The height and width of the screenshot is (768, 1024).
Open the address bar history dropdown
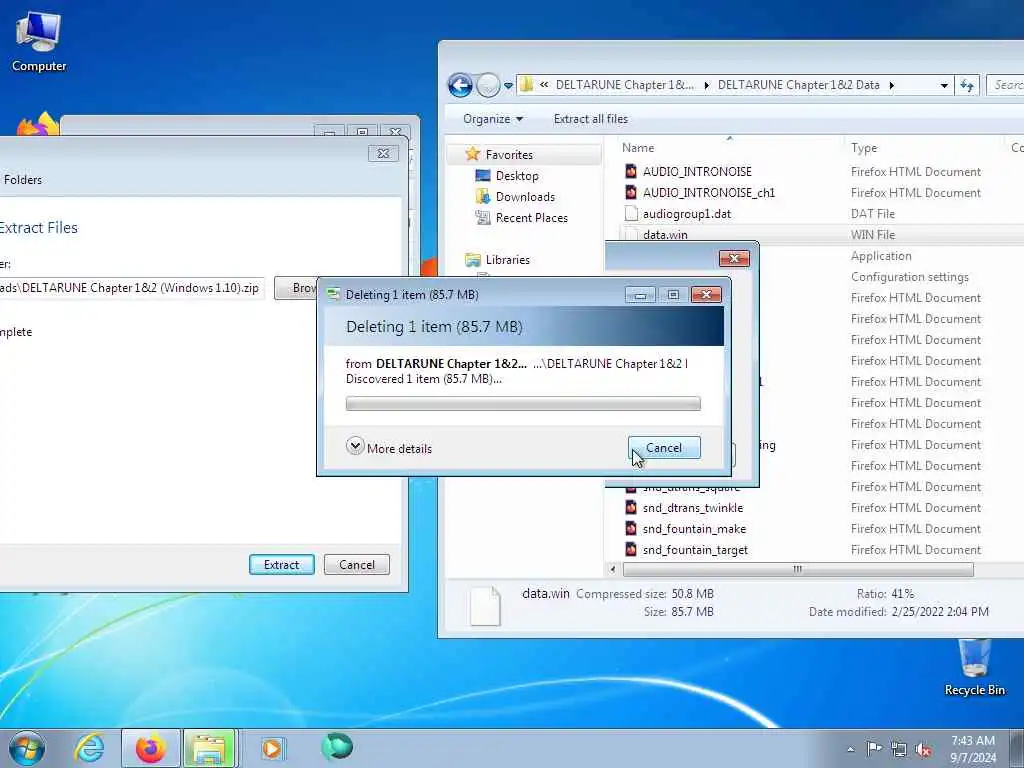pyautogui.click(x=944, y=86)
